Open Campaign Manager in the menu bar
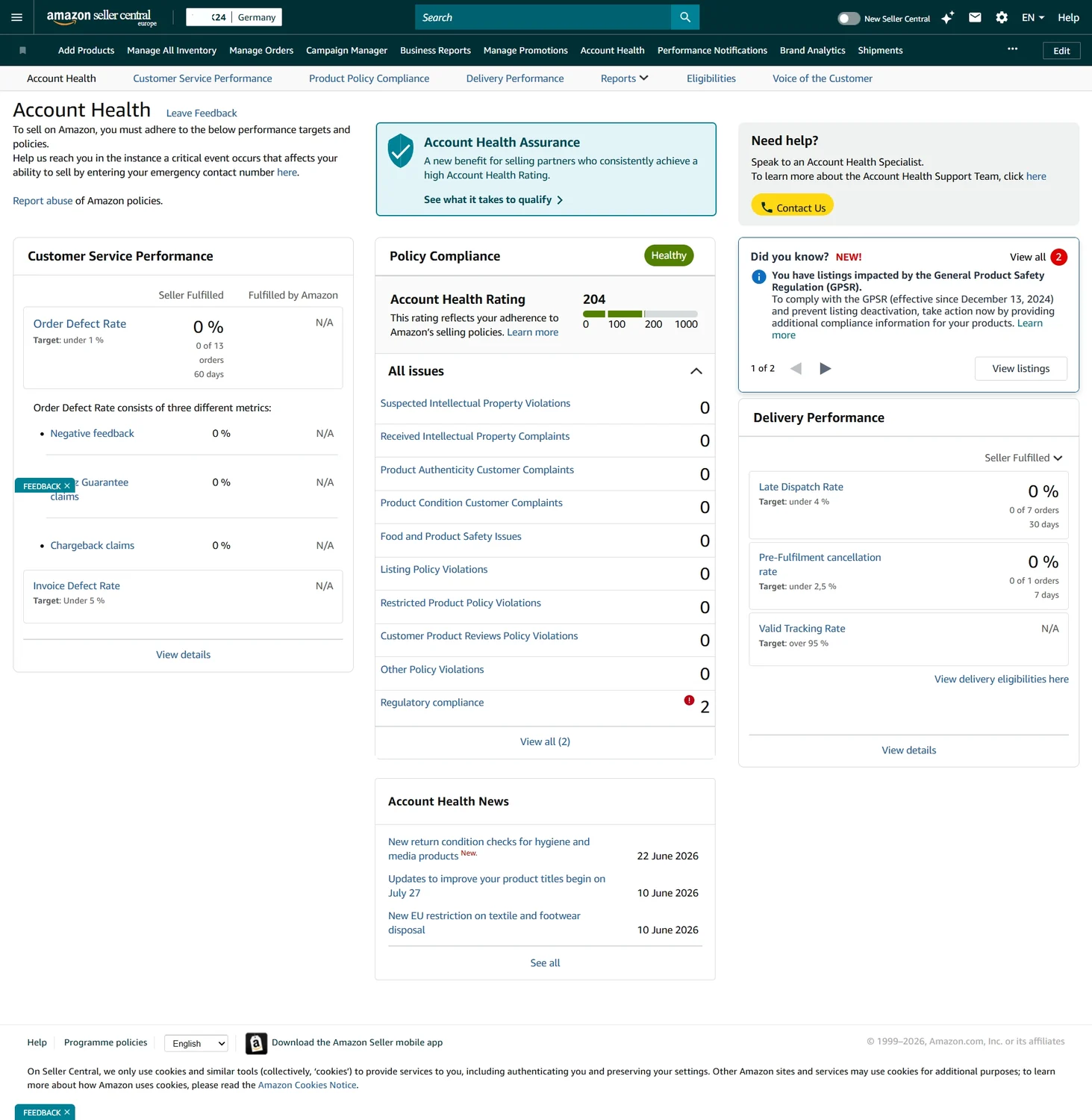 click(346, 51)
